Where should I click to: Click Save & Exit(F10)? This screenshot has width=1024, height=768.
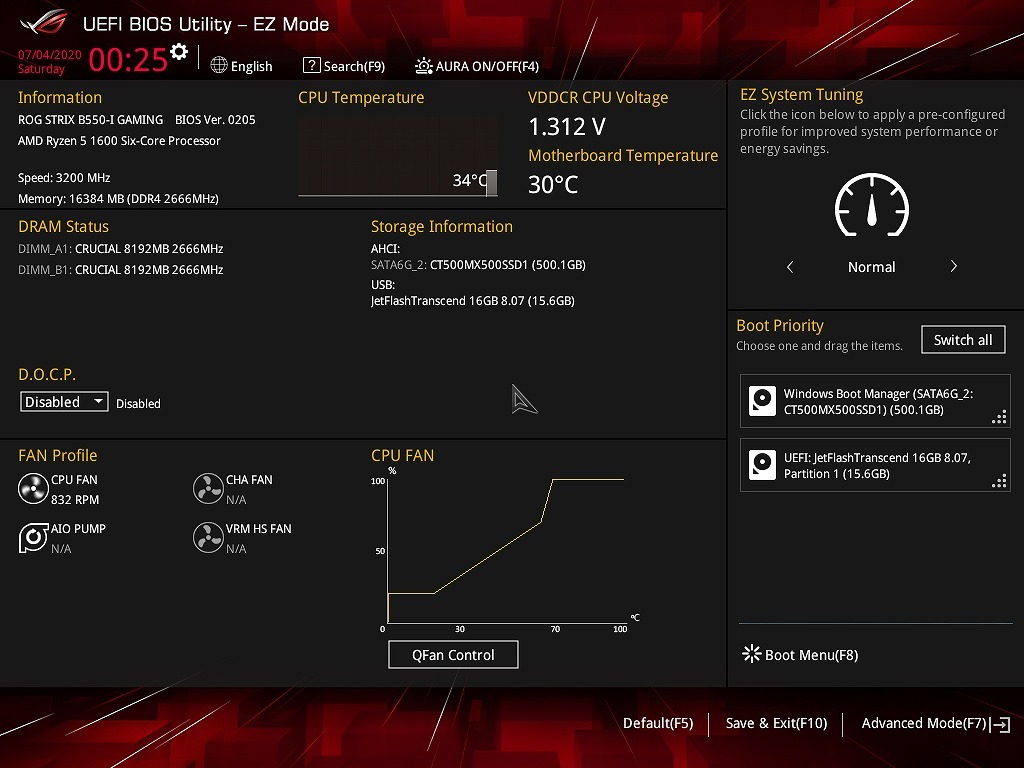click(x=776, y=723)
